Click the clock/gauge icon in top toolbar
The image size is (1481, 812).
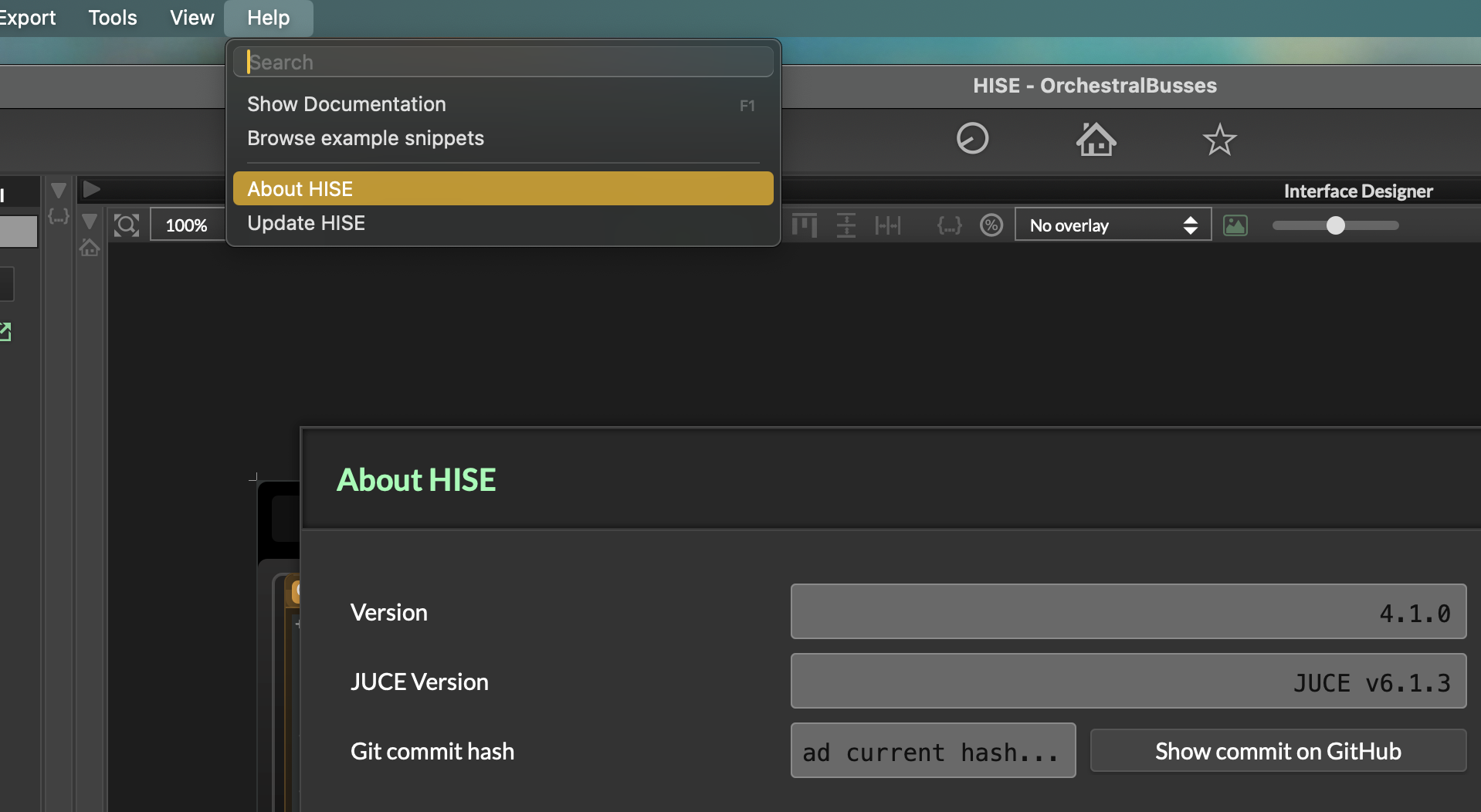[x=972, y=139]
